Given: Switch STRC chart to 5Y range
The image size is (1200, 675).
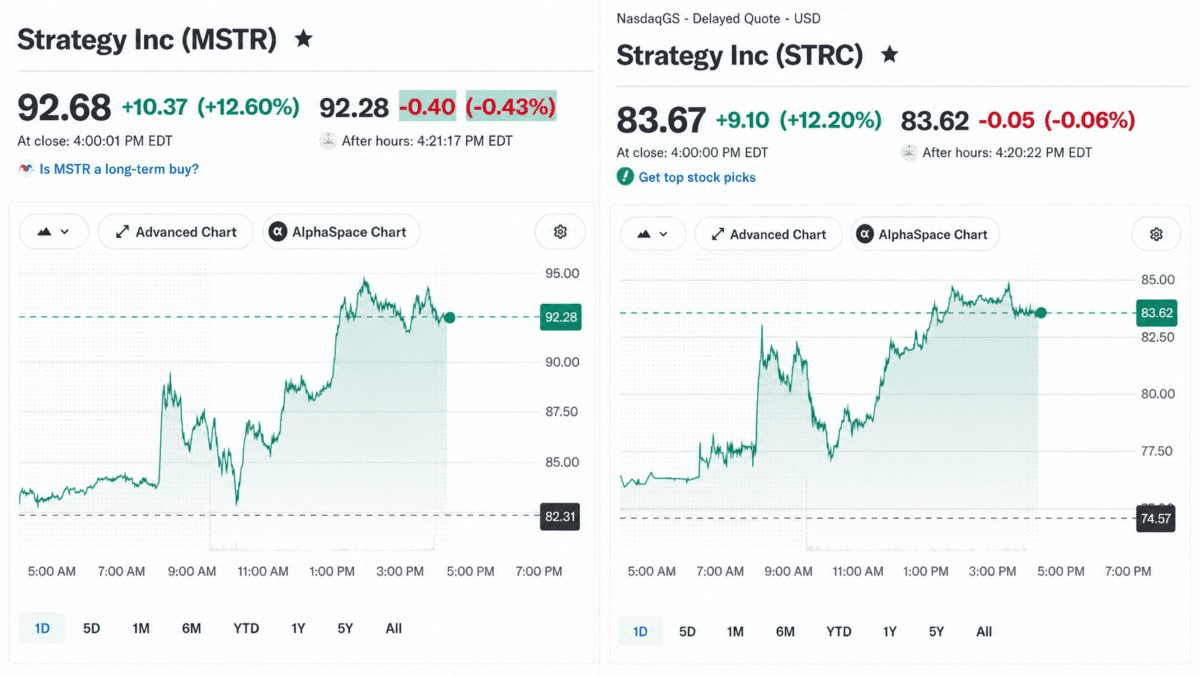Looking at the screenshot, I should (937, 631).
